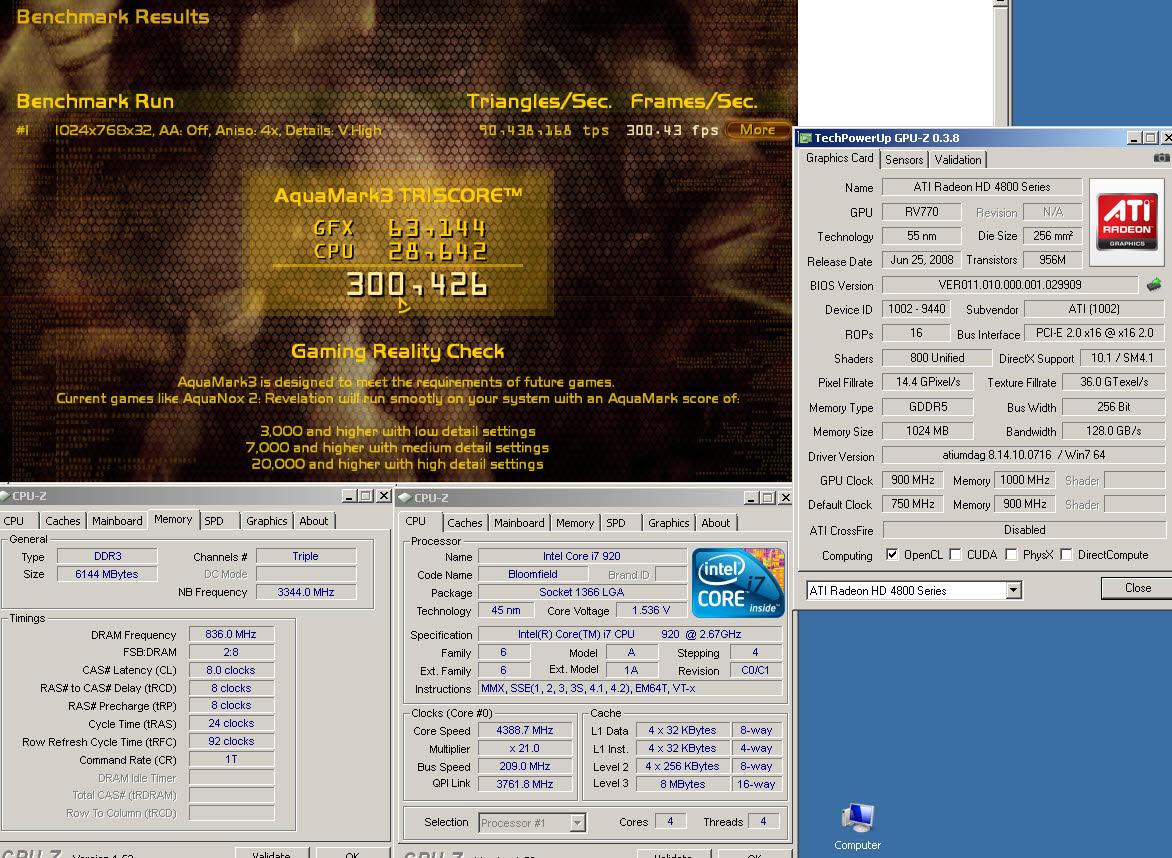Click the Code Name Bloomfield field

tap(532, 574)
